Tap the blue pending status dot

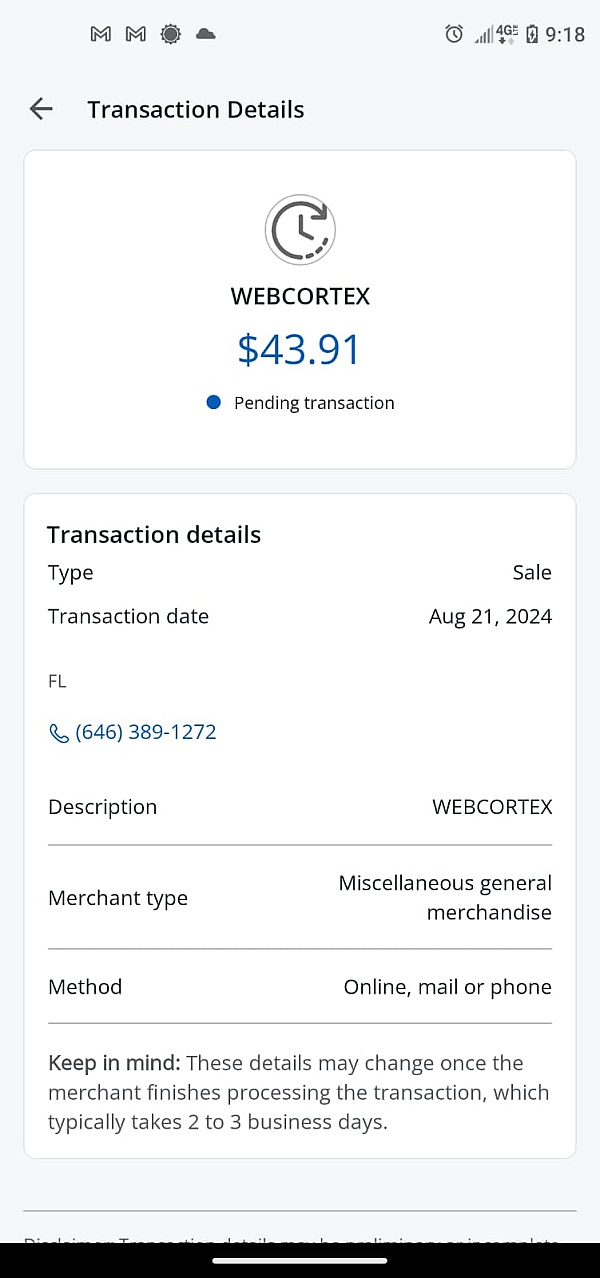(213, 403)
